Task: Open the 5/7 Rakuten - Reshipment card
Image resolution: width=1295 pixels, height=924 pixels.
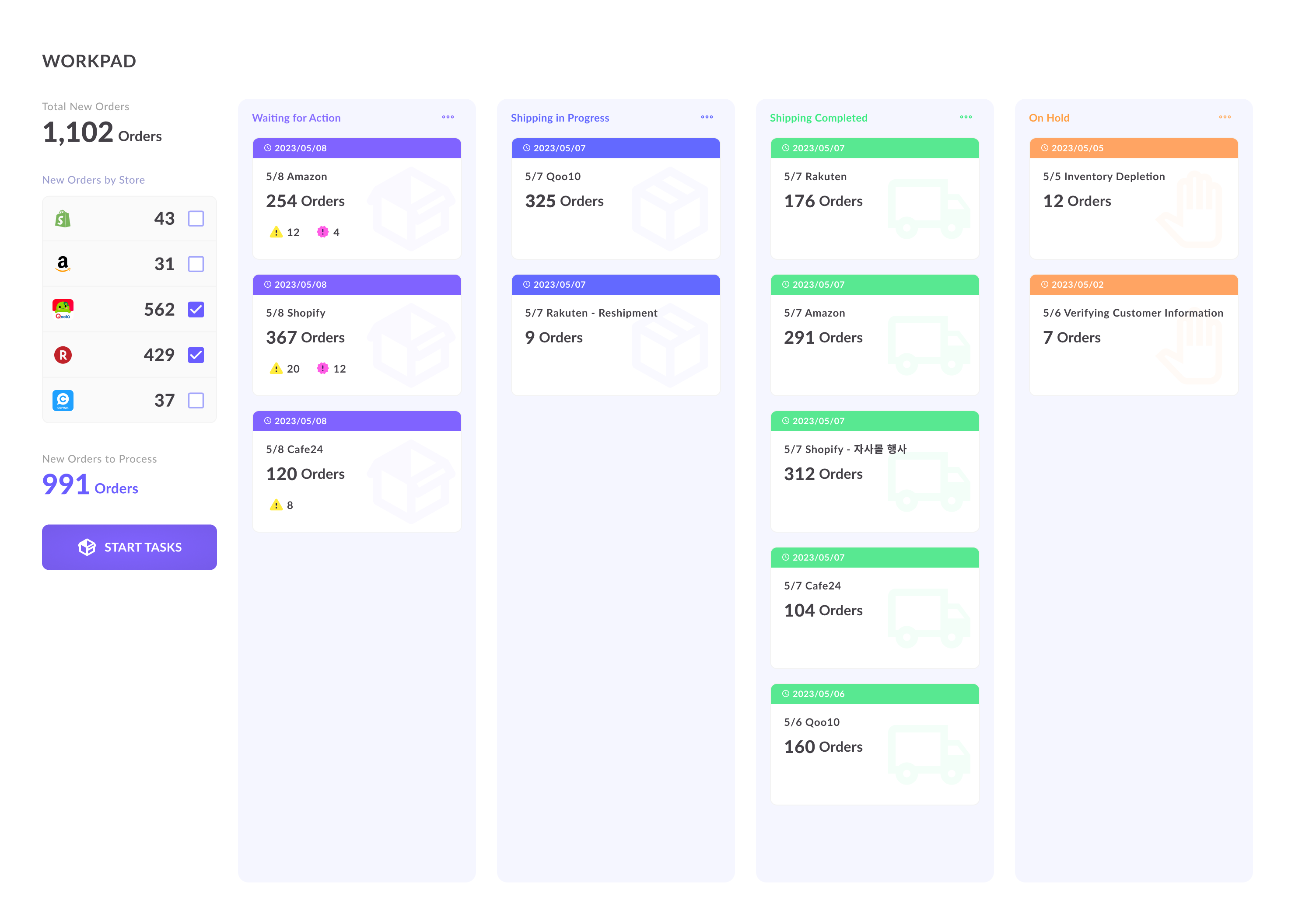Action: pyautogui.click(x=615, y=336)
